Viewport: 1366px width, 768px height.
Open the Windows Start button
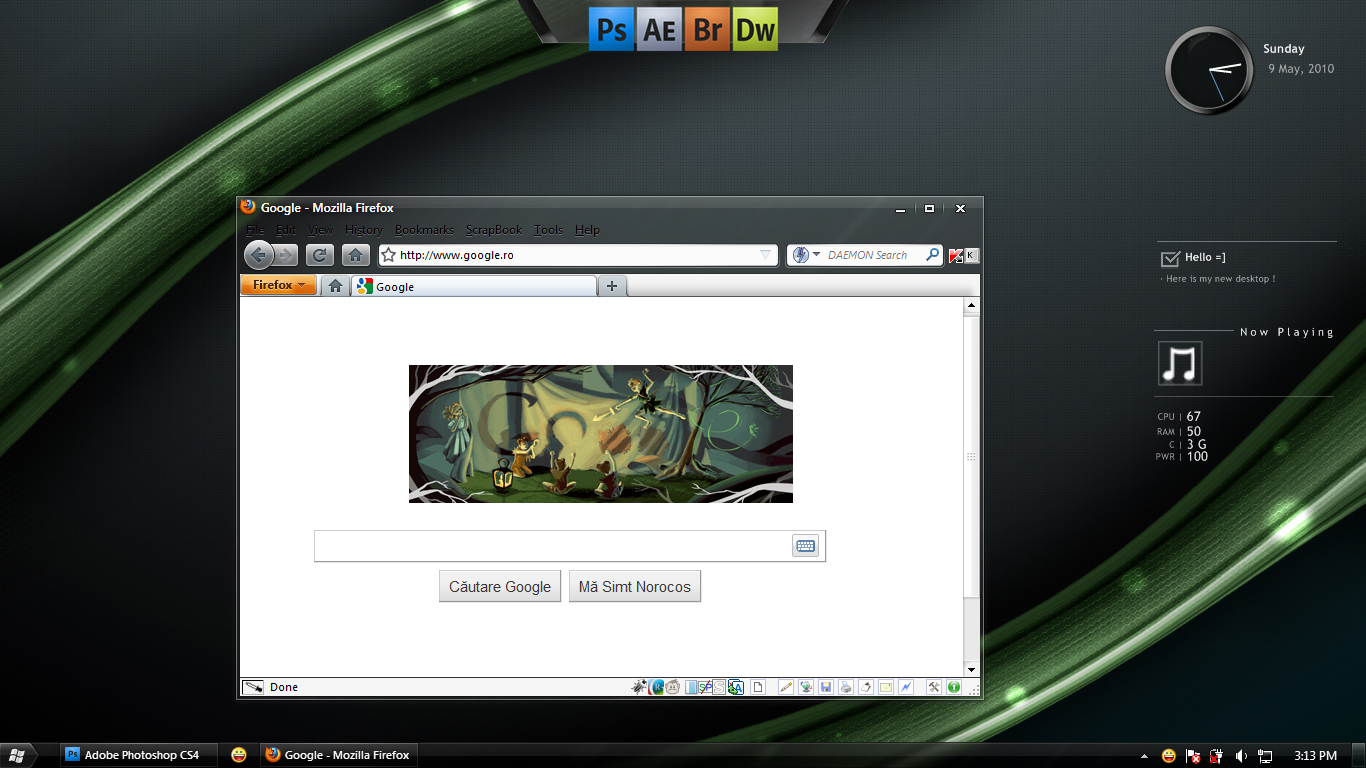[x=18, y=755]
